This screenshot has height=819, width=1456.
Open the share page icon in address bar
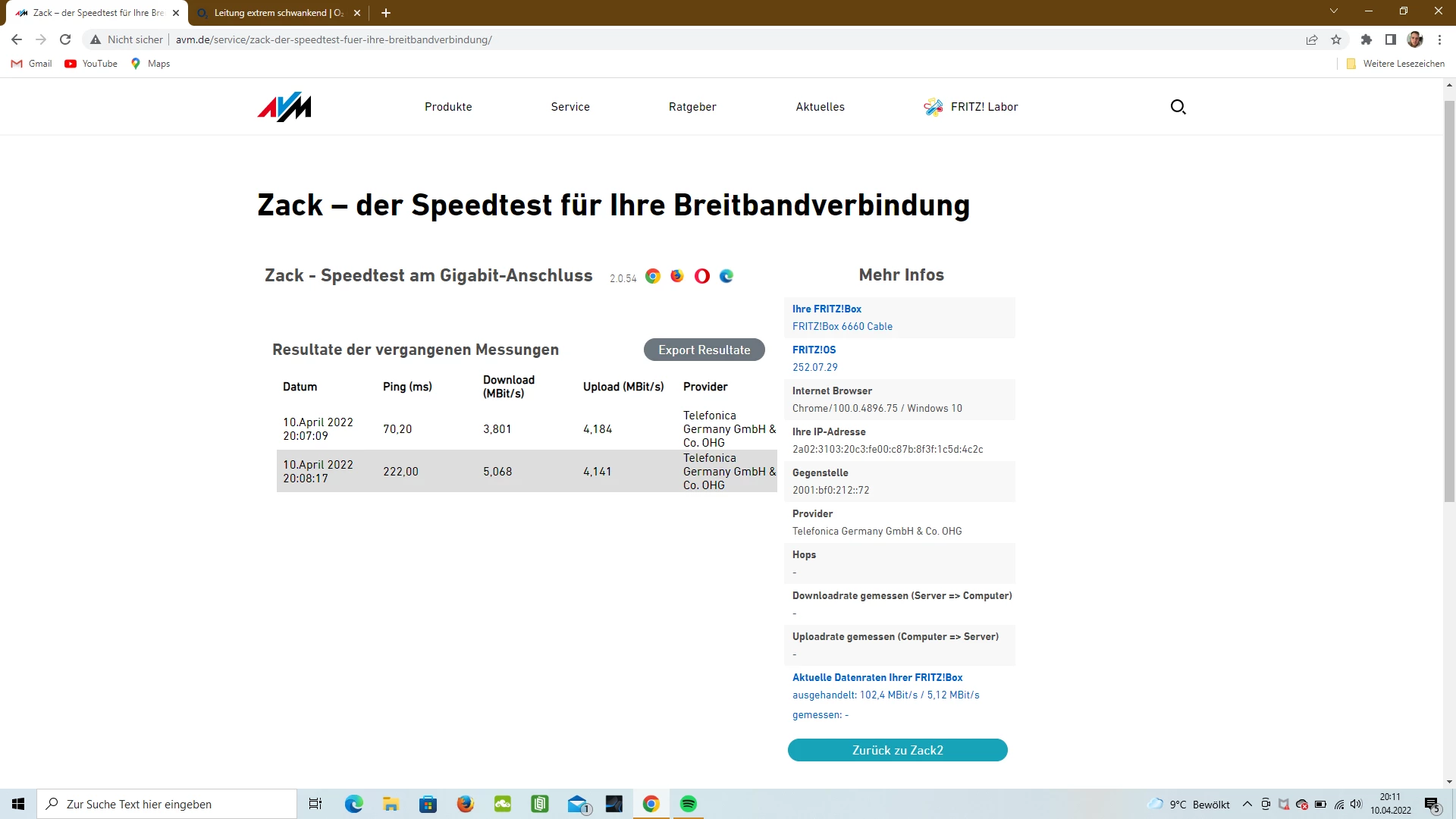pos(1312,39)
